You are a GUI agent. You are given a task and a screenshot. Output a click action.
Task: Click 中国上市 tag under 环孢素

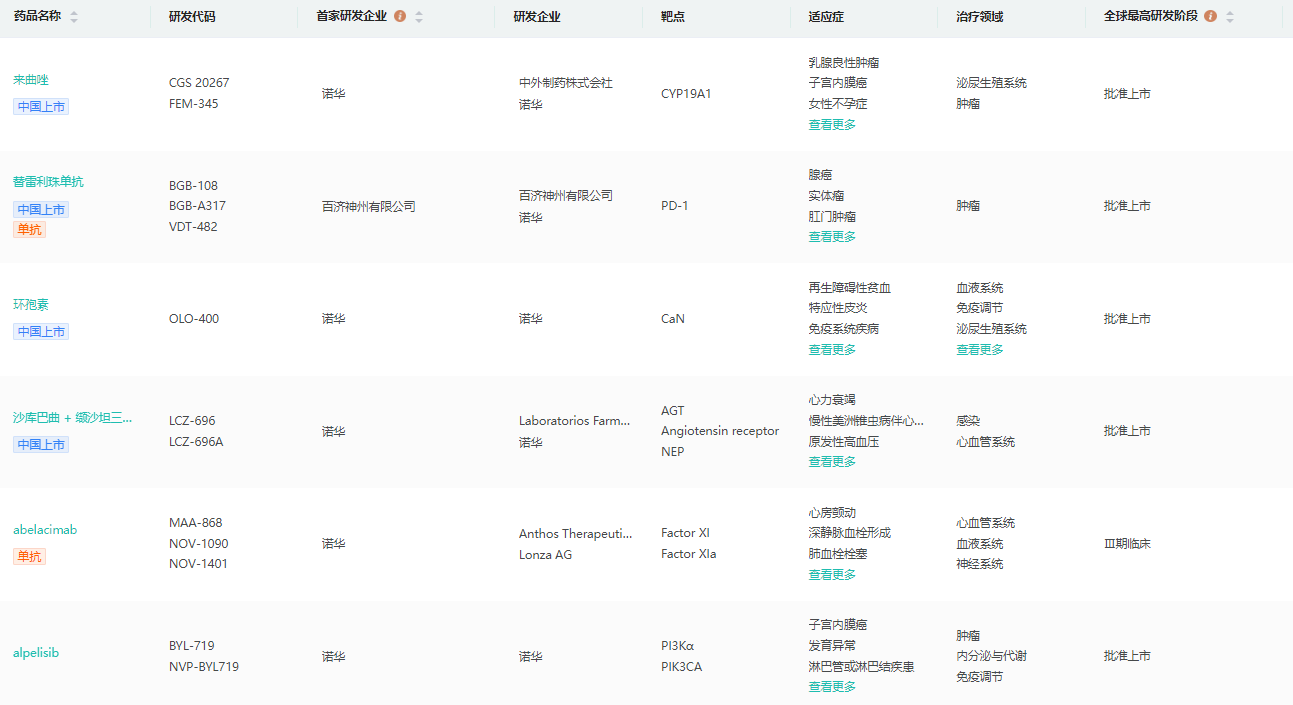point(41,332)
